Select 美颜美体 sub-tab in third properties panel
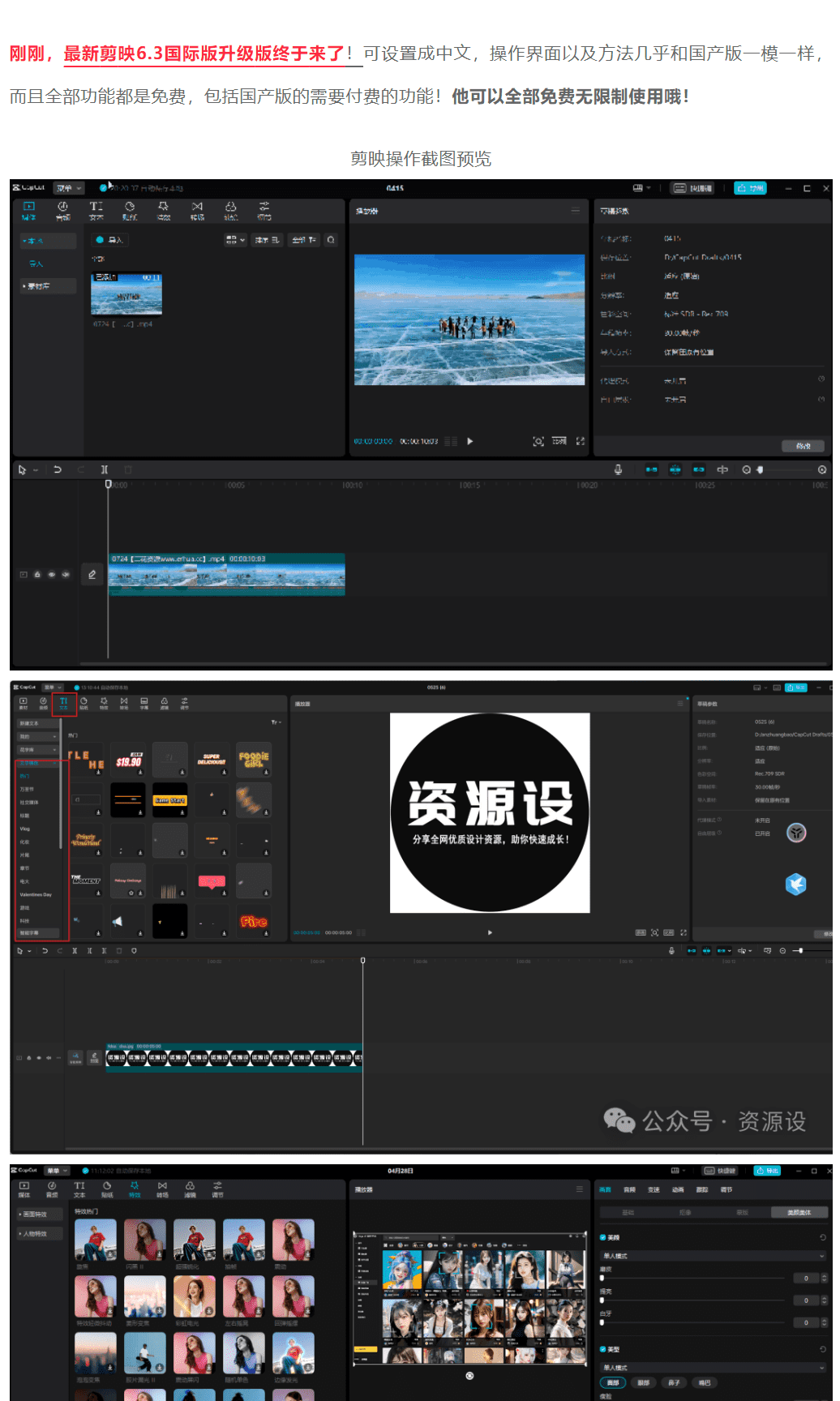 [x=799, y=1212]
